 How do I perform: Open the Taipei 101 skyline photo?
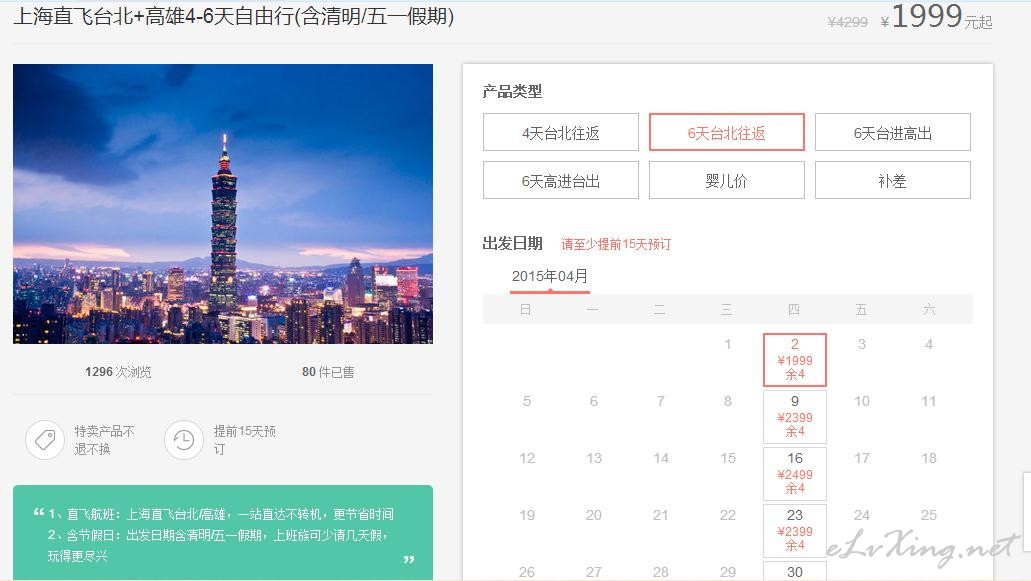(x=223, y=204)
